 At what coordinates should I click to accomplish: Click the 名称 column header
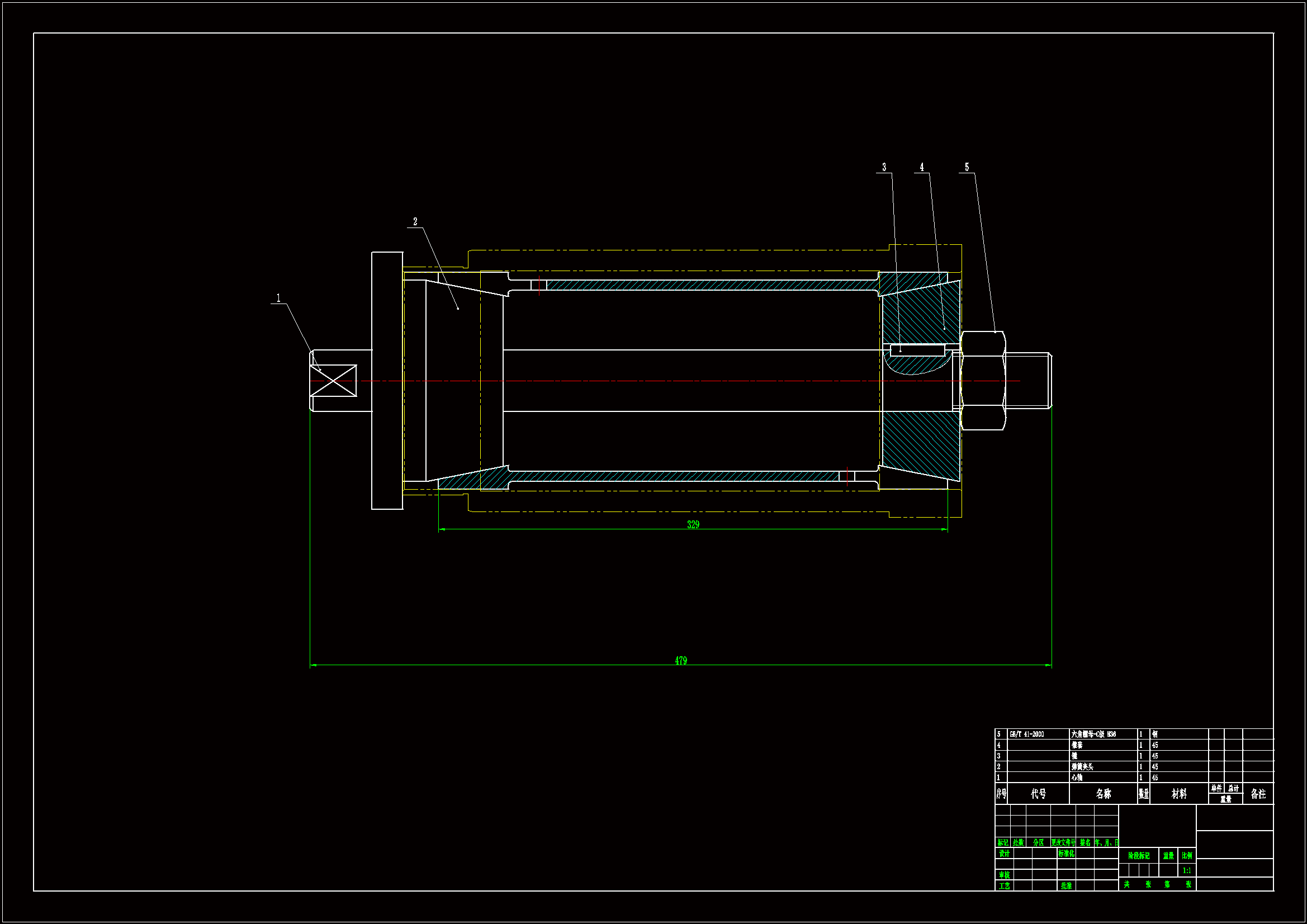[x=1103, y=793]
